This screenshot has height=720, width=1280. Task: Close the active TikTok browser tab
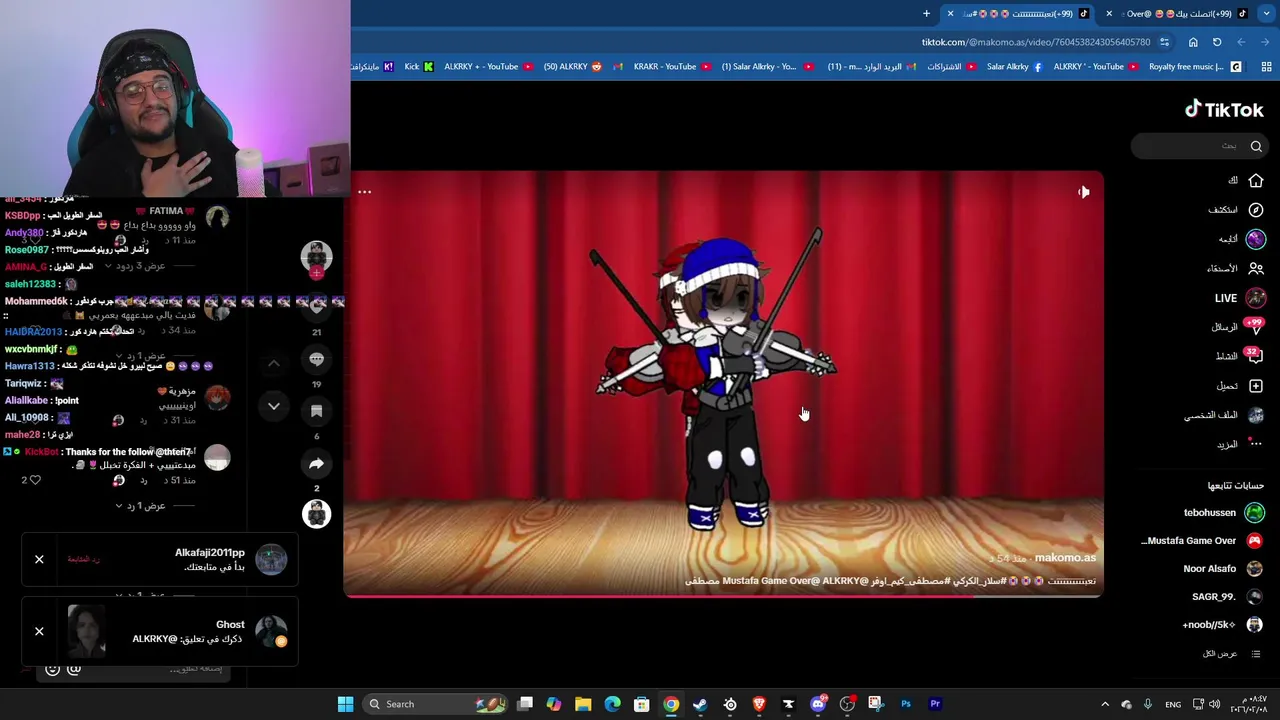coord(950,14)
